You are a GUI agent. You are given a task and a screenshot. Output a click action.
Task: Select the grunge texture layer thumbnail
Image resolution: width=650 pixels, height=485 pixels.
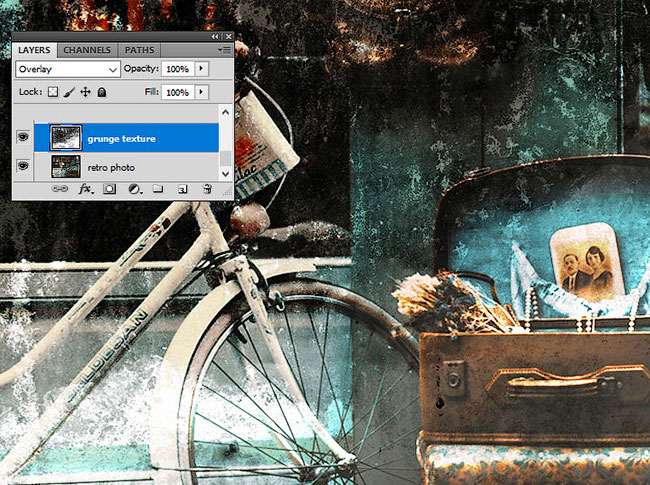[66, 138]
